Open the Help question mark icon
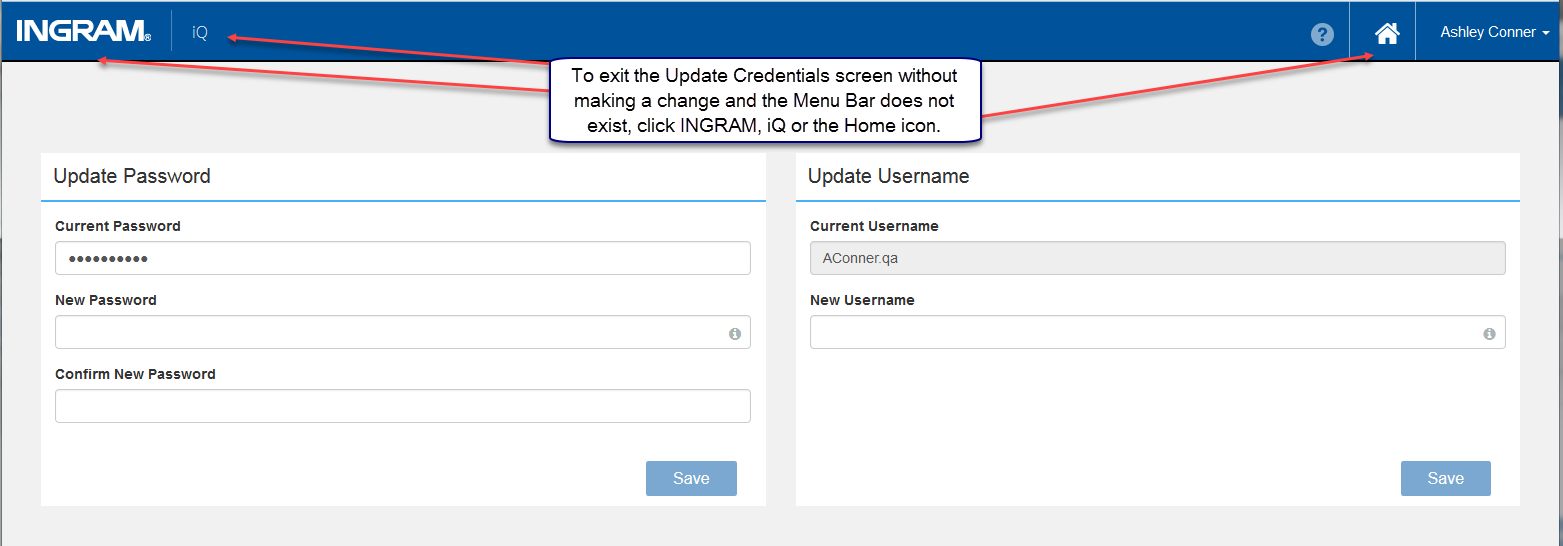1563x546 pixels. (1322, 34)
